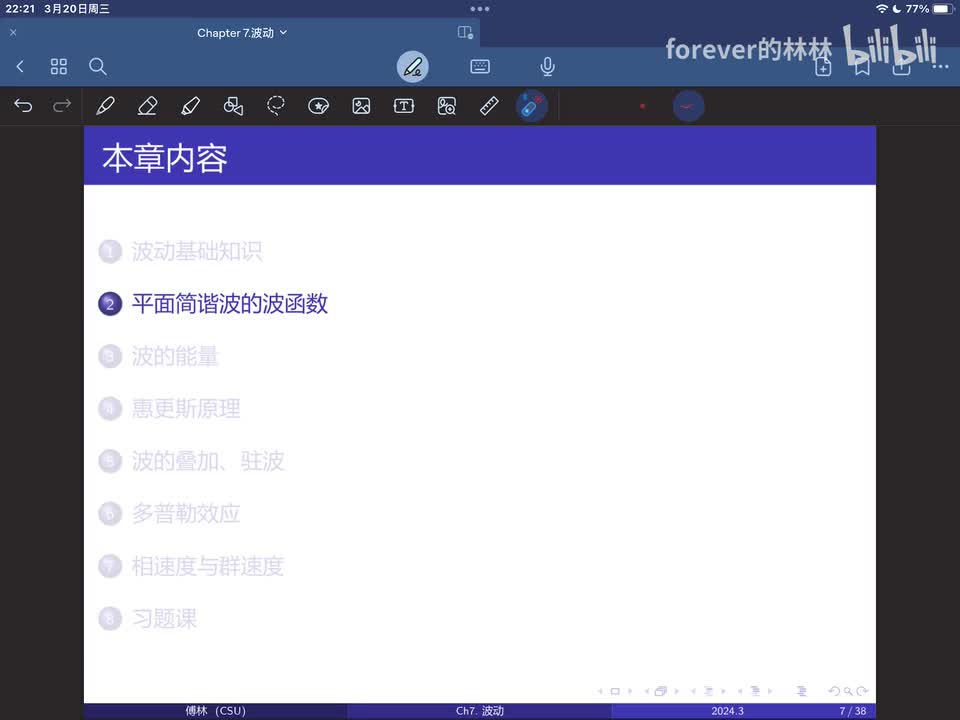Viewport: 960px width, 720px height.
Task: Click the Beamer search magnifier icon
Action: click(x=848, y=691)
